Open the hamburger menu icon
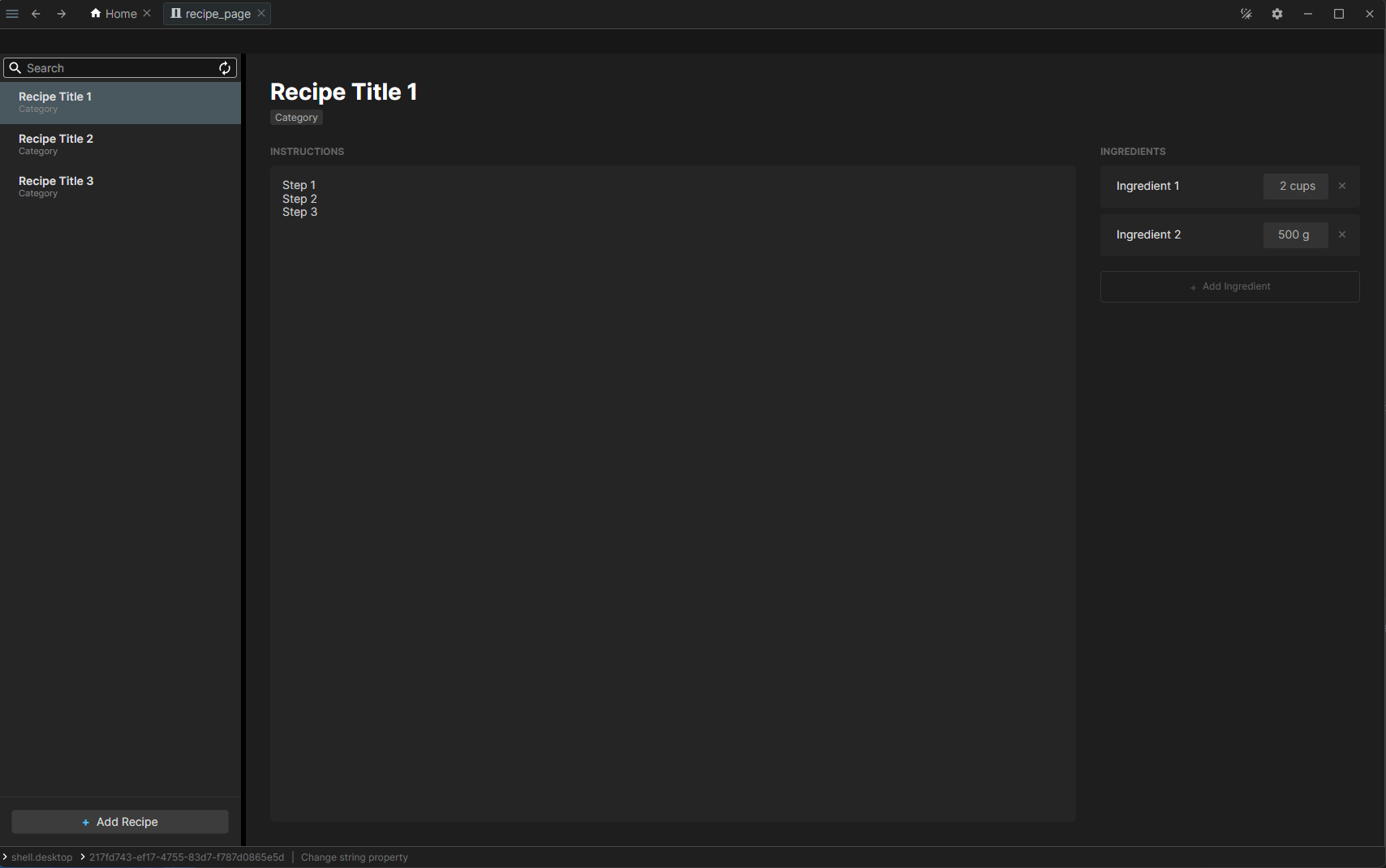This screenshot has height=868, width=1386. point(12,14)
